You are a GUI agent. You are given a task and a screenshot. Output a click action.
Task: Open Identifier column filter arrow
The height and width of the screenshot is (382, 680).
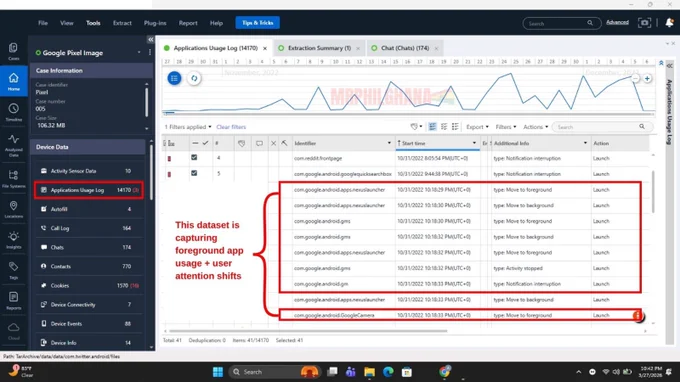click(389, 143)
